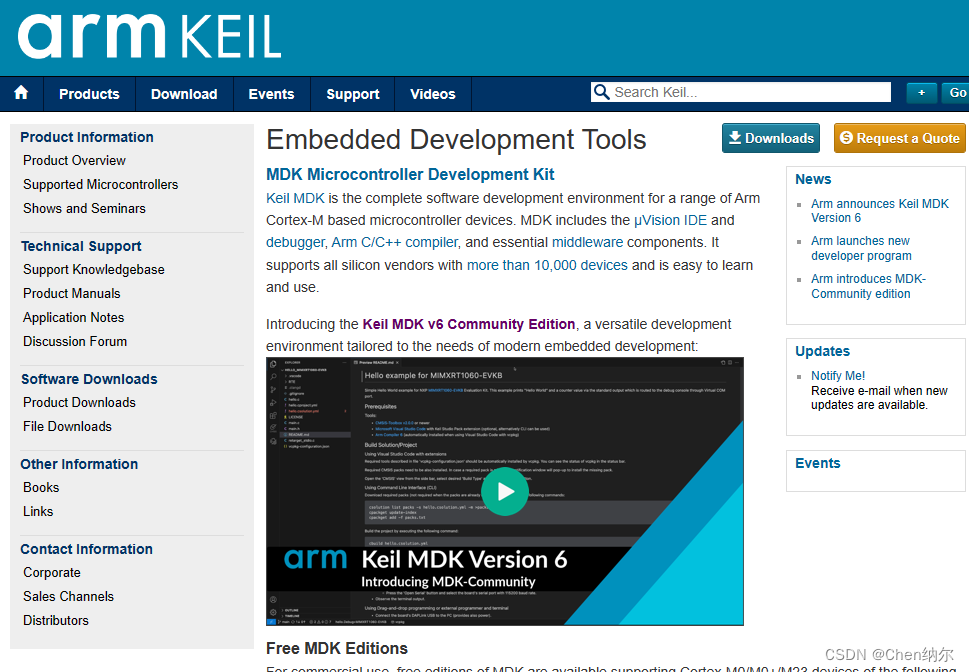
Task: Click the Request a Quote button
Action: coord(899,138)
